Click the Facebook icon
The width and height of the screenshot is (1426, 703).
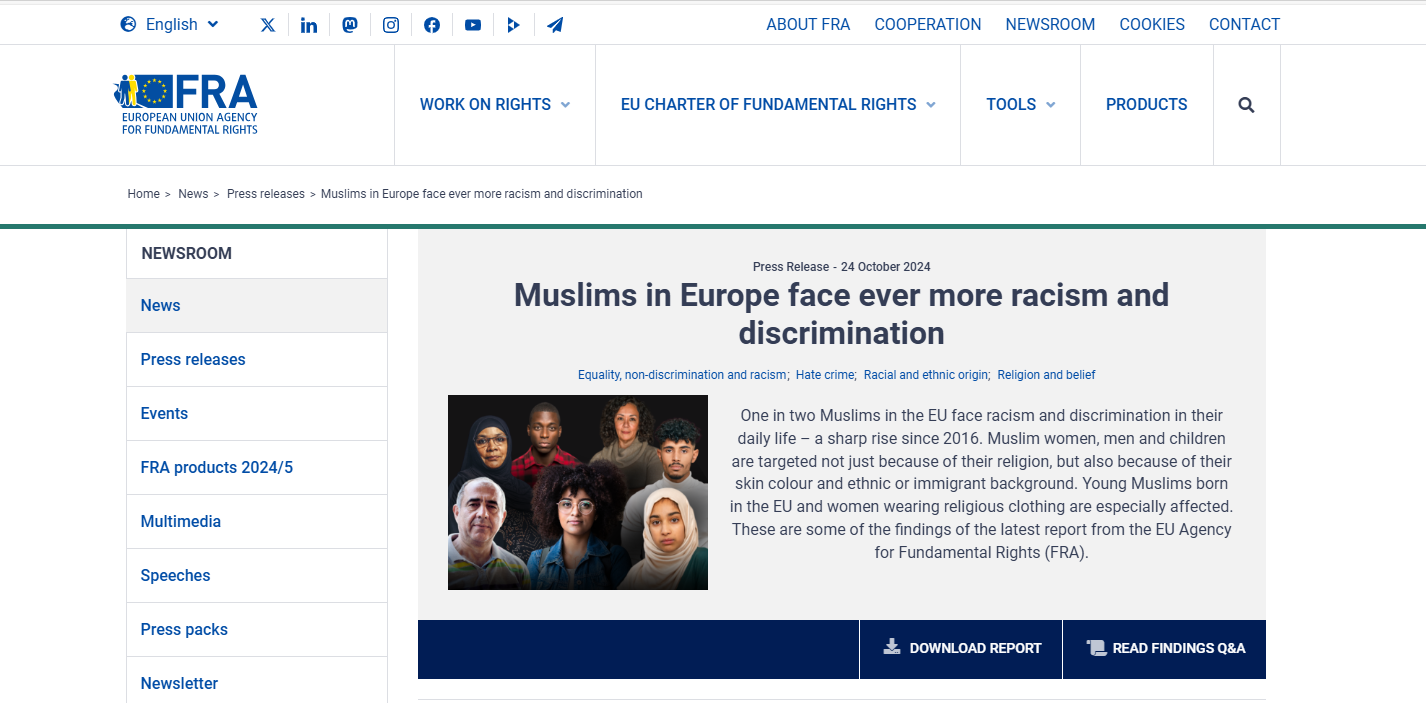tap(432, 25)
